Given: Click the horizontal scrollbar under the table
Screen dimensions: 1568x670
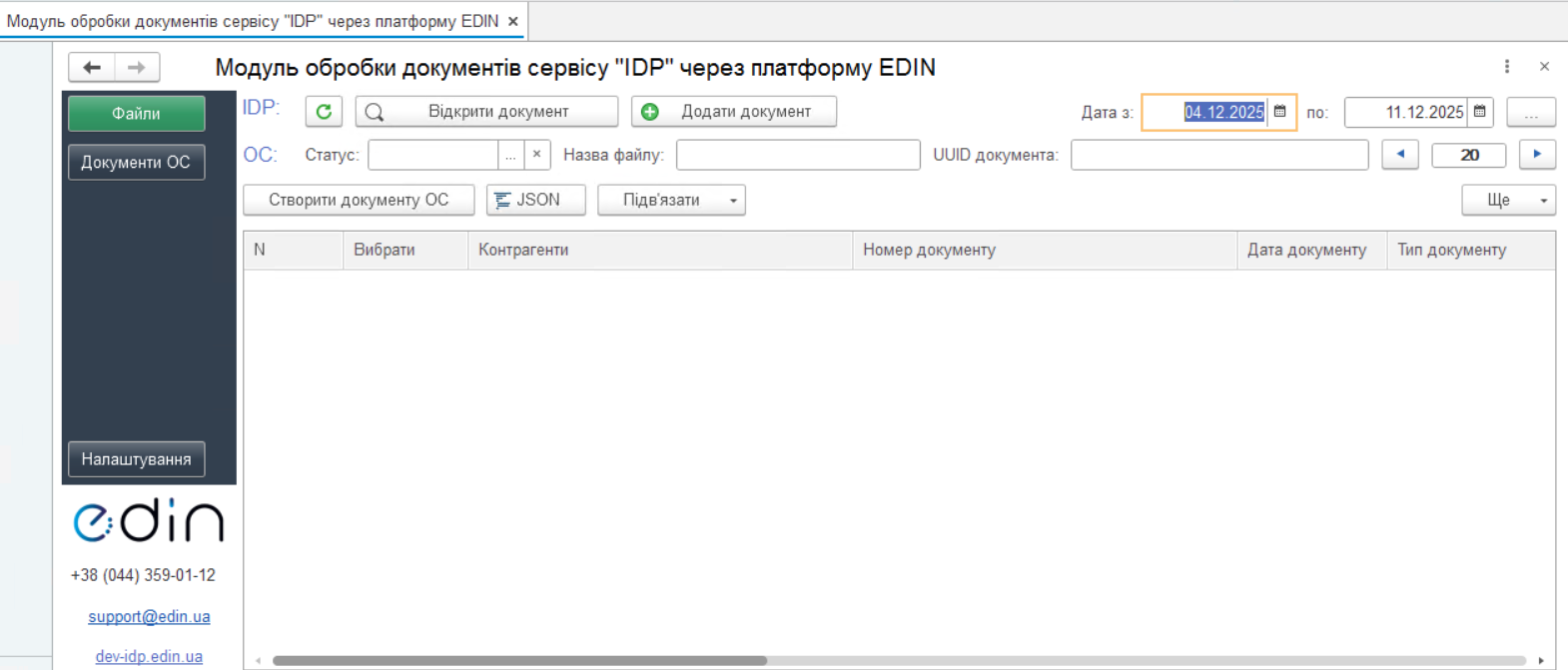Looking at the screenshot, I should pyautogui.click(x=519, y=660).
